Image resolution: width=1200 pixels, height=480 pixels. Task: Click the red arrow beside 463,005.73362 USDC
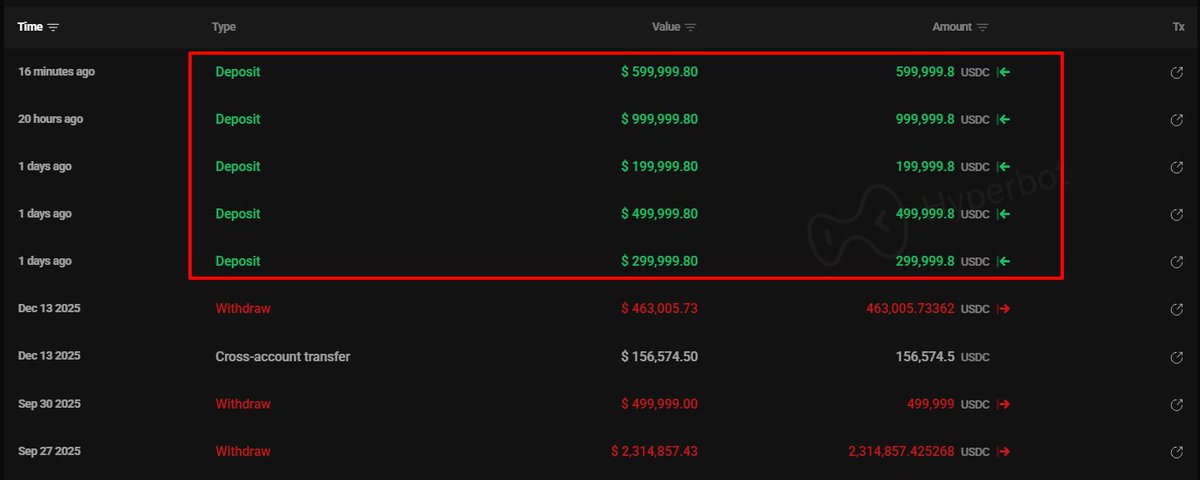pyautogui.click(x=1004, y=309)
